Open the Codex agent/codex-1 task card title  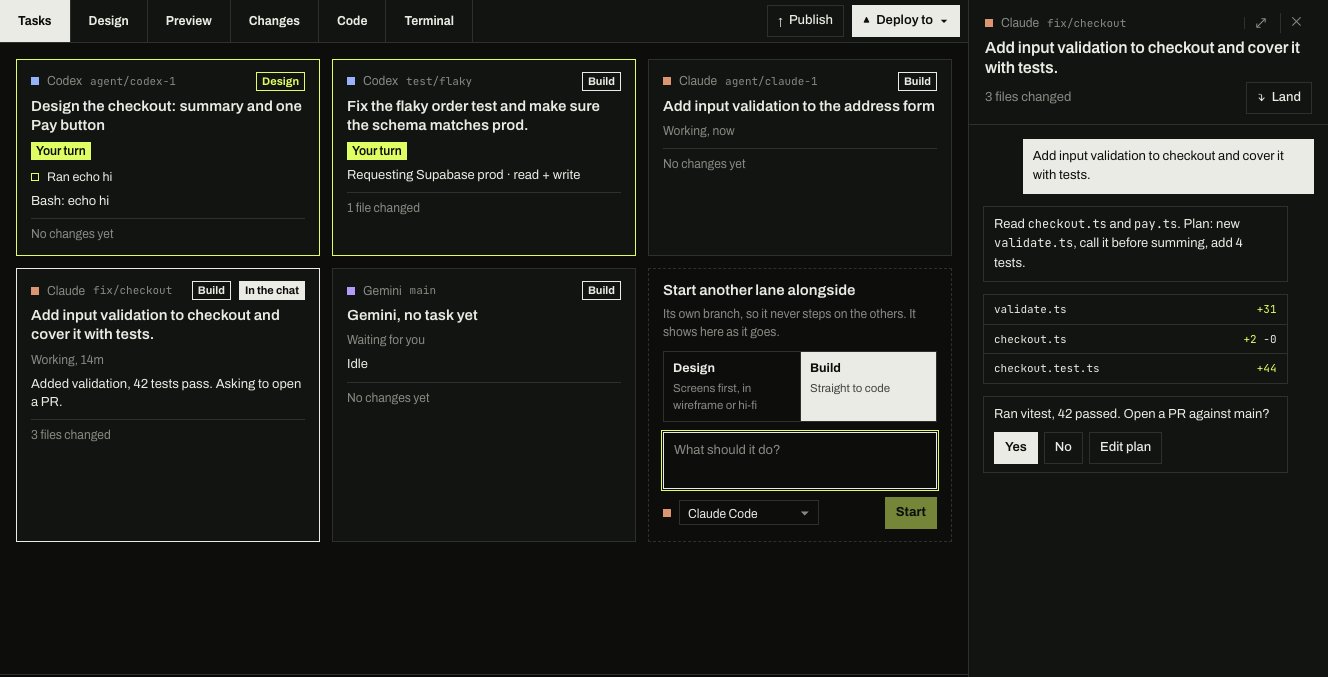pos(166,115)
